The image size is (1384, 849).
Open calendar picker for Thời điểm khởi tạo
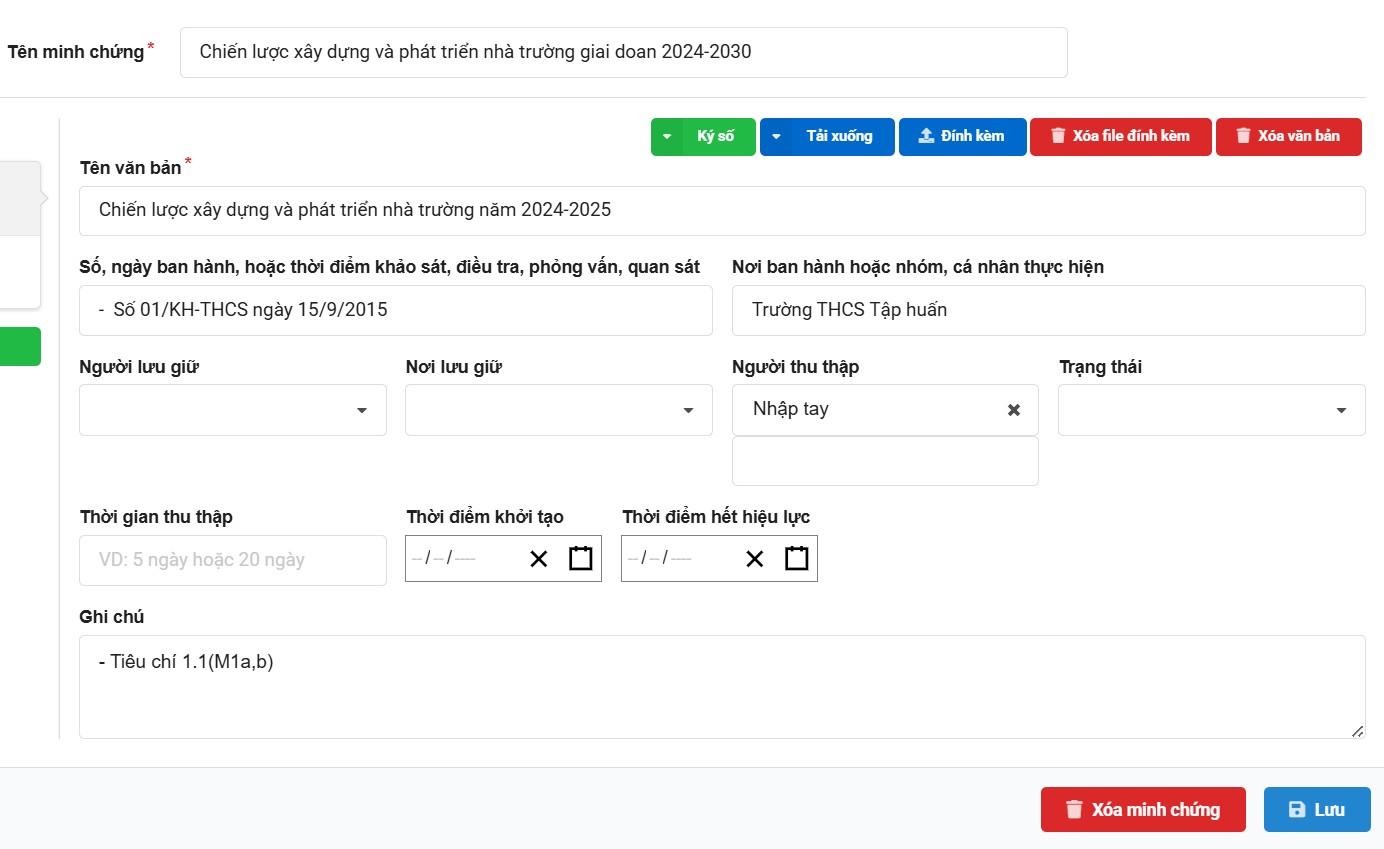coord(581,558)
